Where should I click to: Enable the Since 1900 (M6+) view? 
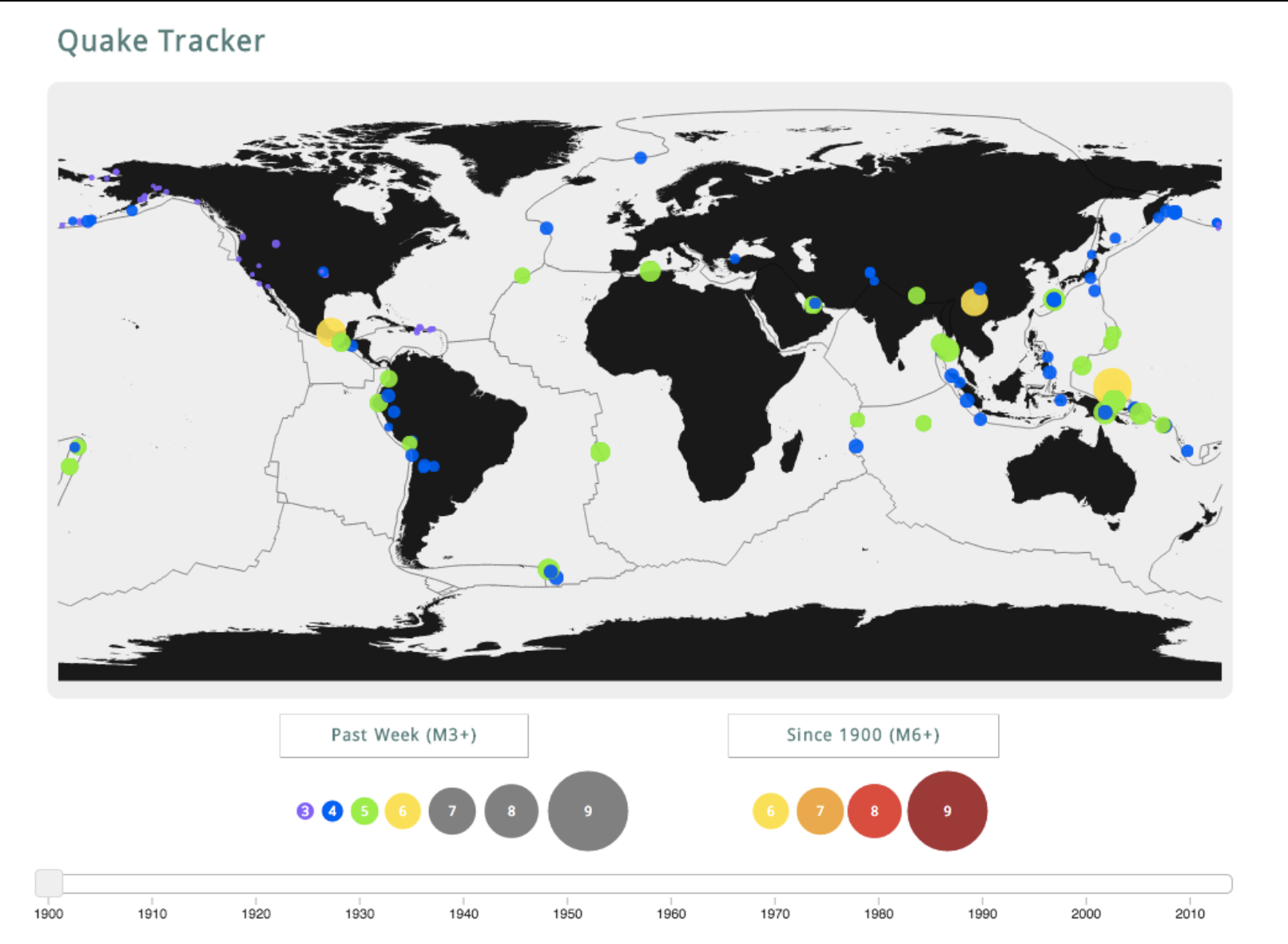pos(863,736)
